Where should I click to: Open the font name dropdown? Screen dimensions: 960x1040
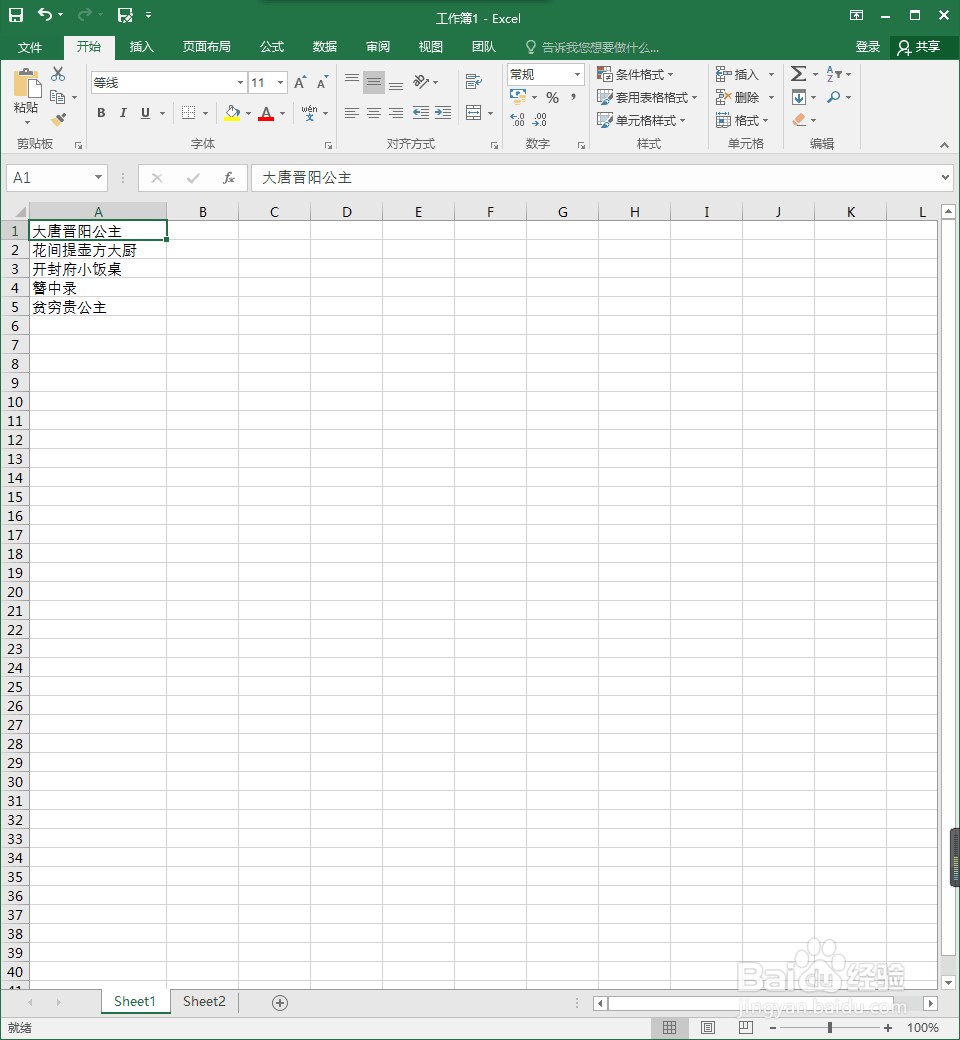click(240, 83)
